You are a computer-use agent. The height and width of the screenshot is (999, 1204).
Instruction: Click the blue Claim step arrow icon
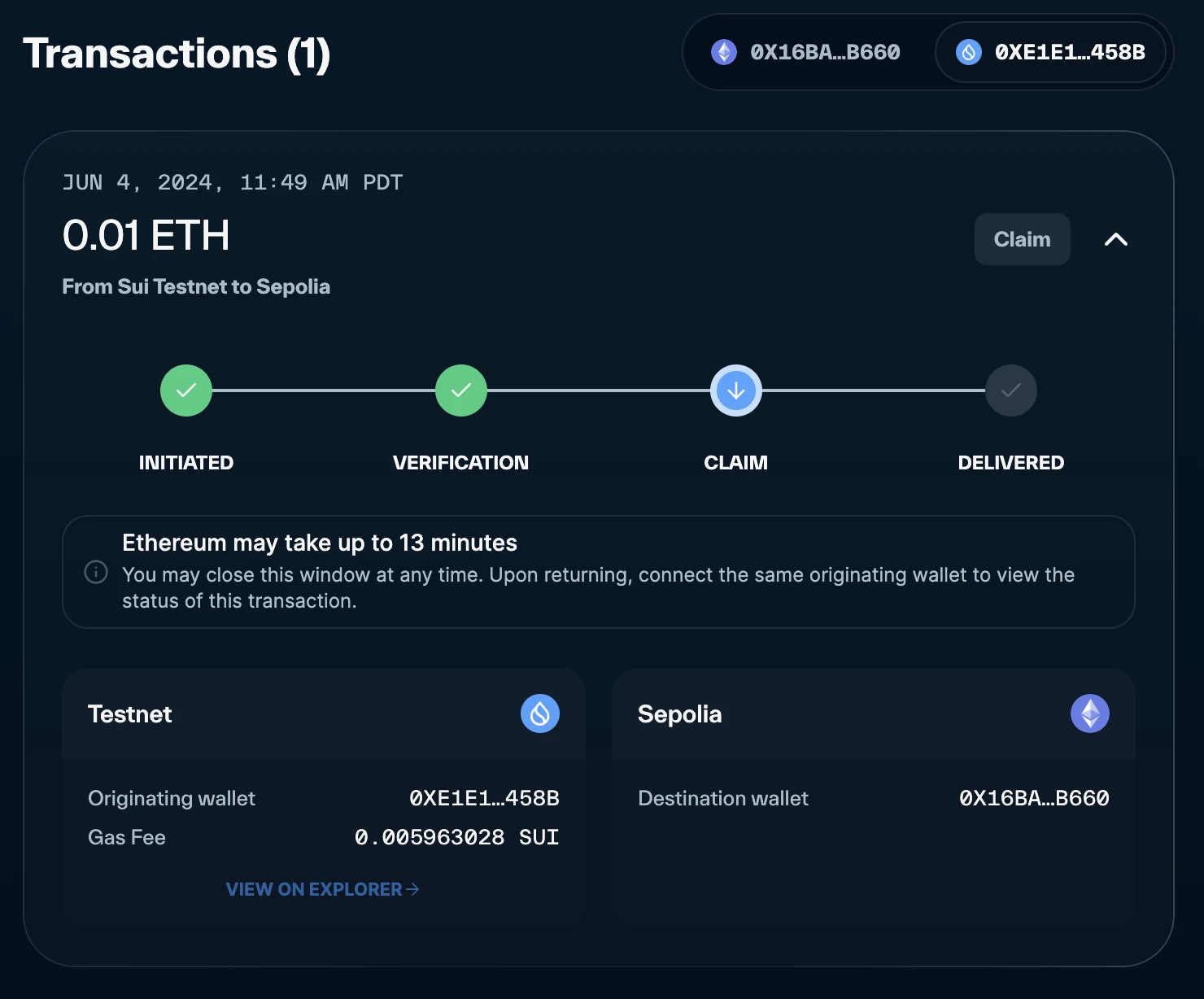tap(736, 390)
